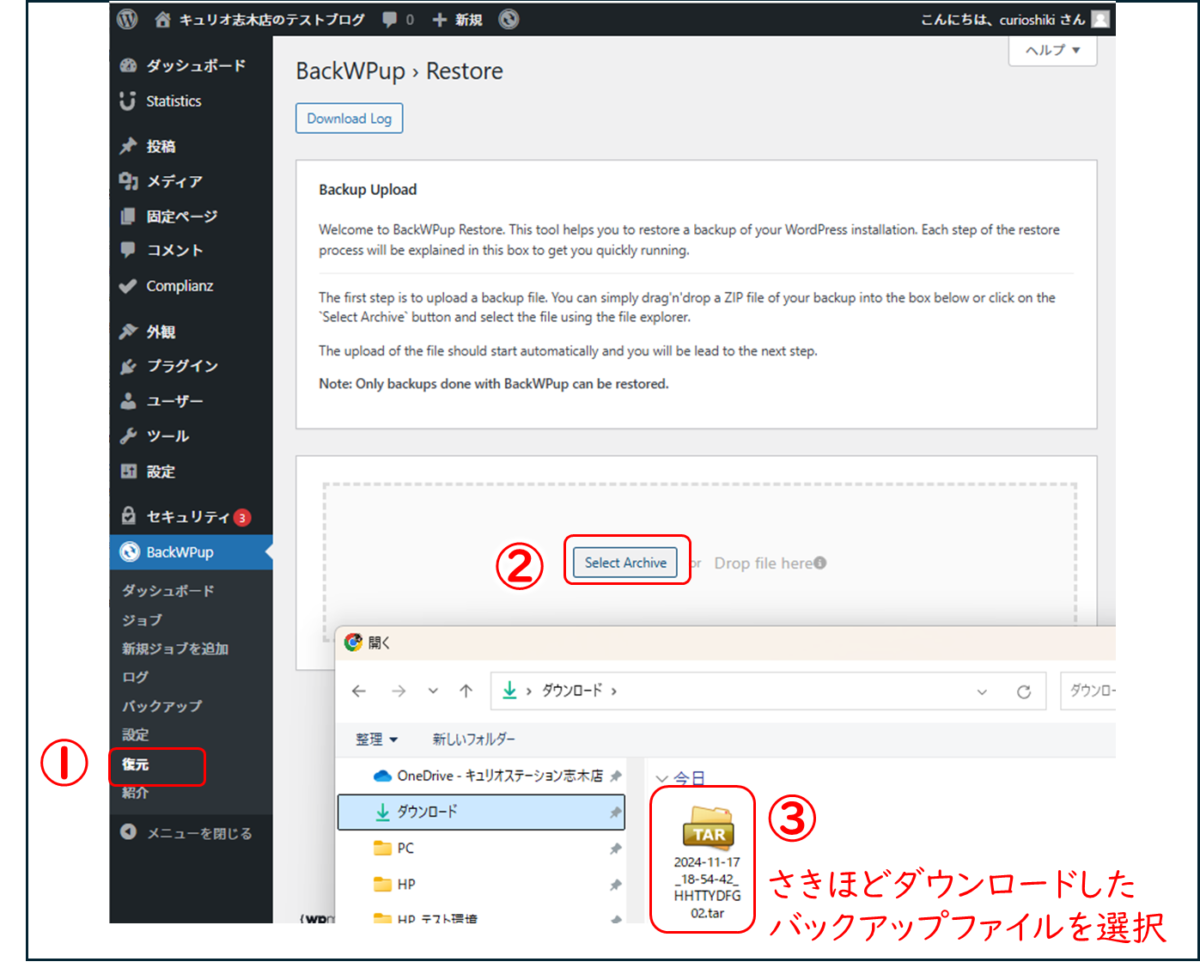Open the 整理 dropdown menu

376,740
